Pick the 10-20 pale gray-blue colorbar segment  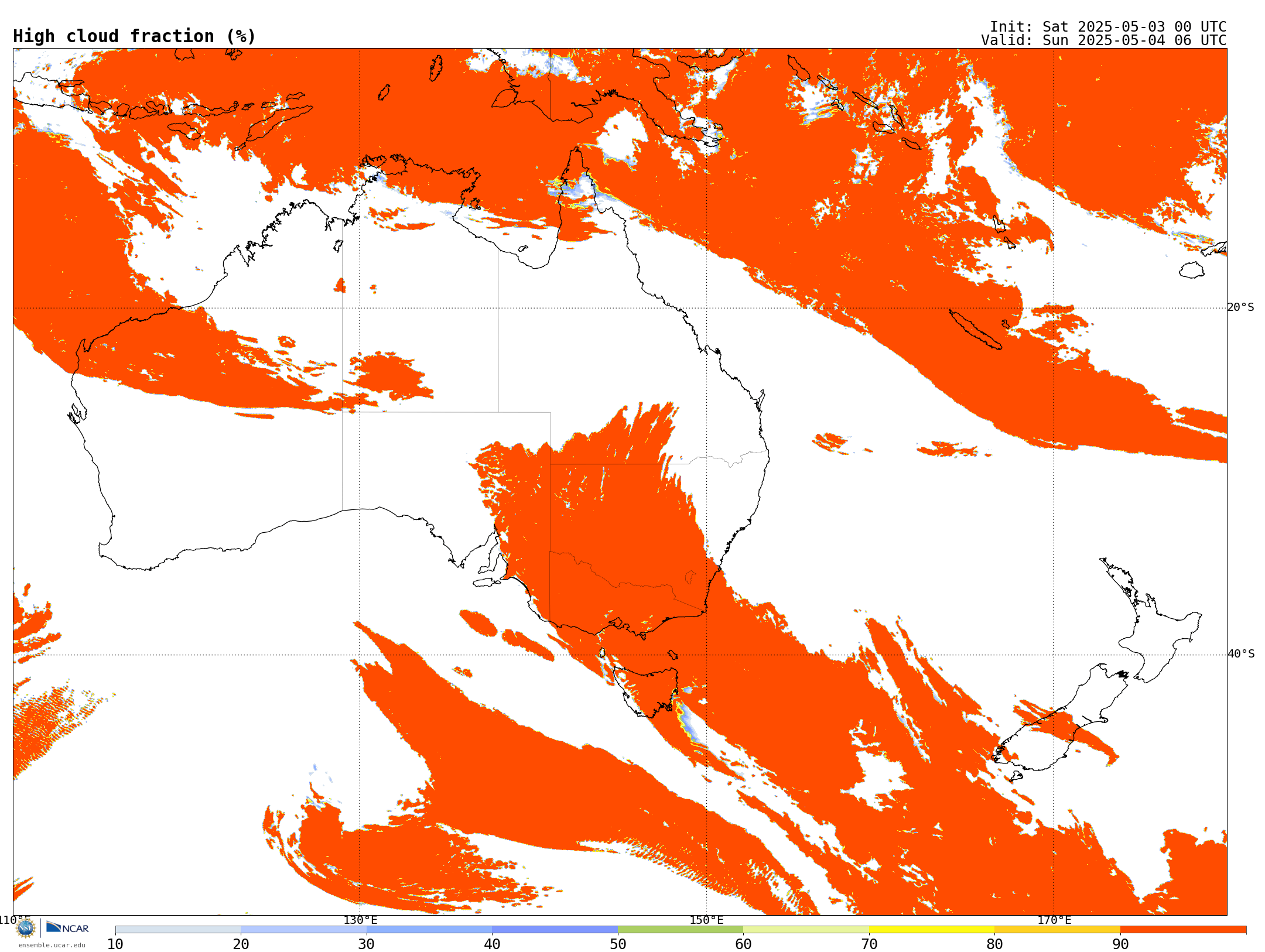(x=178, y=930)
